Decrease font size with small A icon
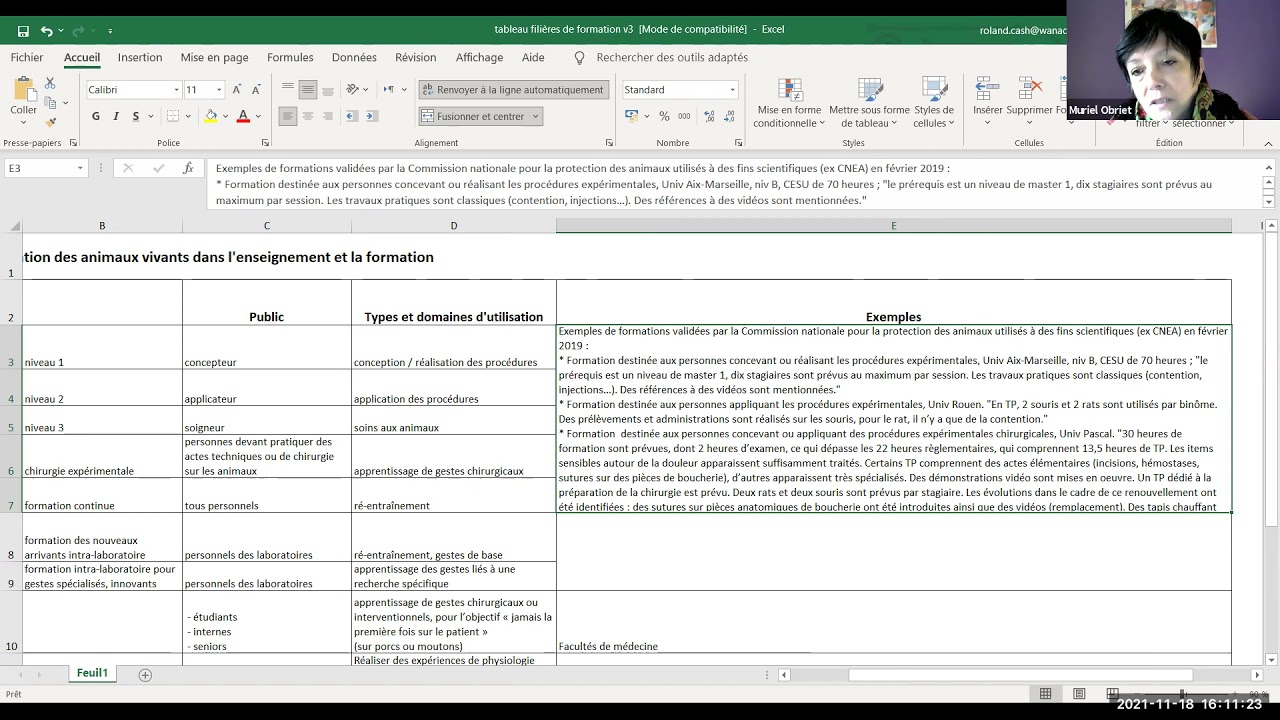This screenshot has width=1280, height=720. coord(258,90)
